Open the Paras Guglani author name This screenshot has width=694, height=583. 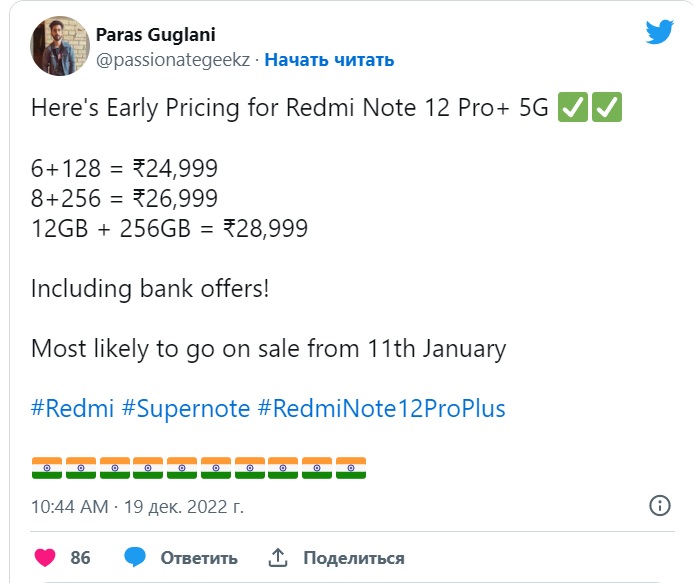pyautogui.click(x=154, y=35)
